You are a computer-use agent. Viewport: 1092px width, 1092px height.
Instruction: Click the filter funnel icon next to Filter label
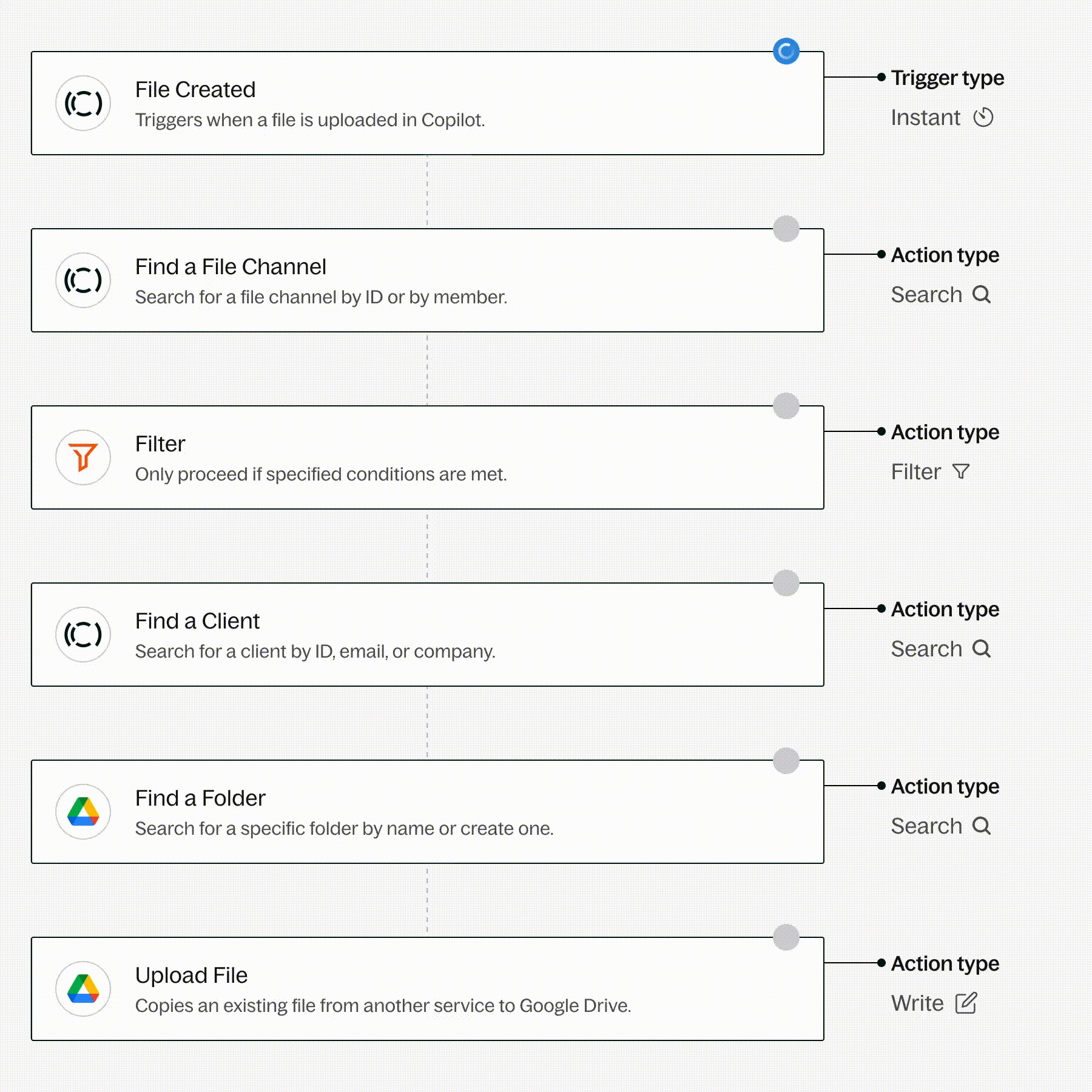point(961,471)
